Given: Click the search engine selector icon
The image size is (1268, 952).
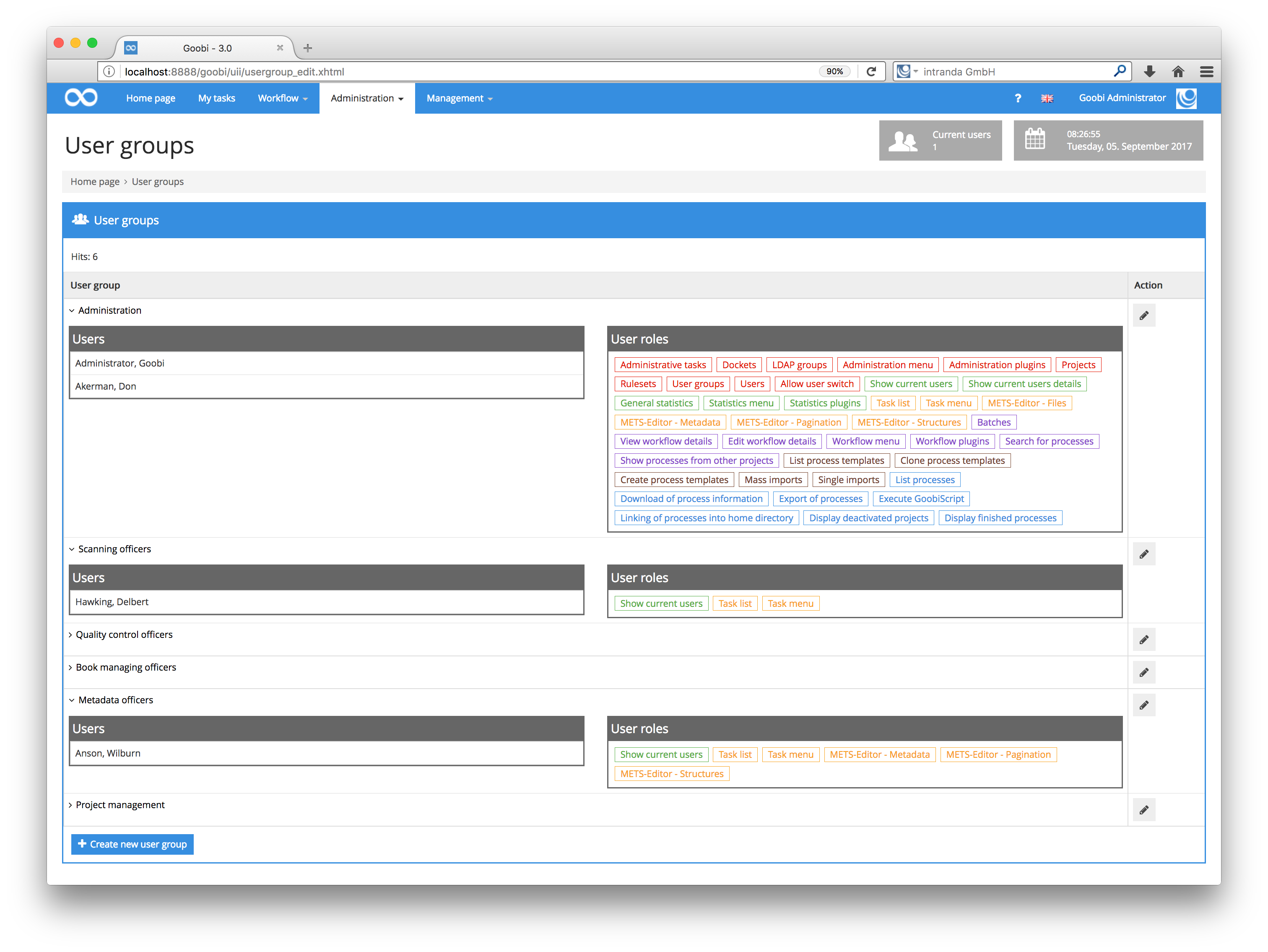Looking at the screenshot, I should click(907, 71).
